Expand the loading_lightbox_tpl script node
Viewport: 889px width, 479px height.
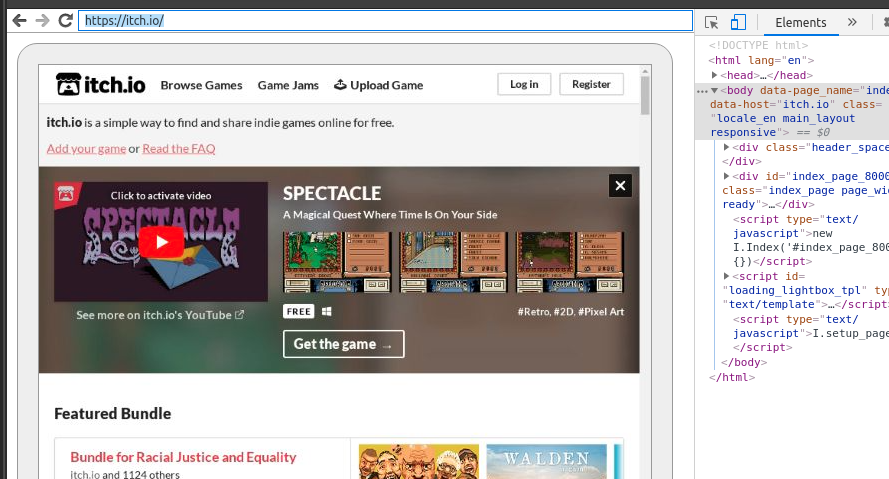point(726,276)
